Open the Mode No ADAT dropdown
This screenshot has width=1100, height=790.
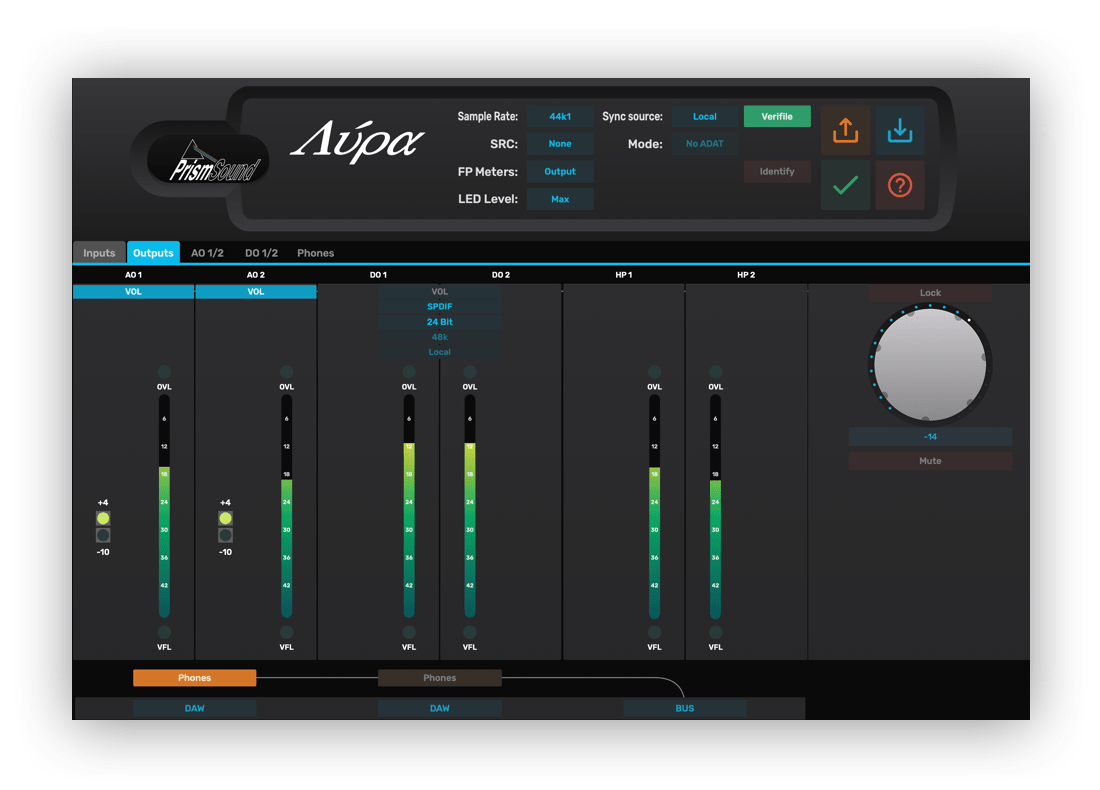point(705,144)
